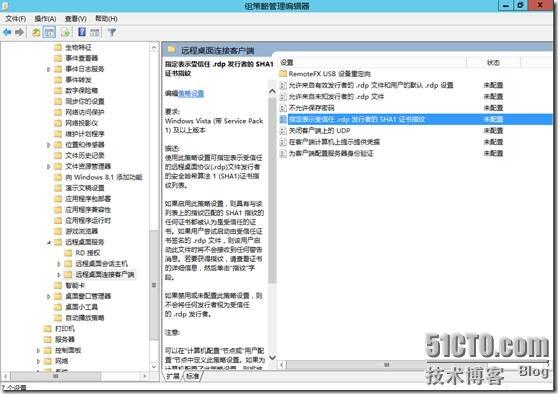Click folder icon of 服务器 tree node
The height and width of the screenshot is (394, 558).
(48, 339)
